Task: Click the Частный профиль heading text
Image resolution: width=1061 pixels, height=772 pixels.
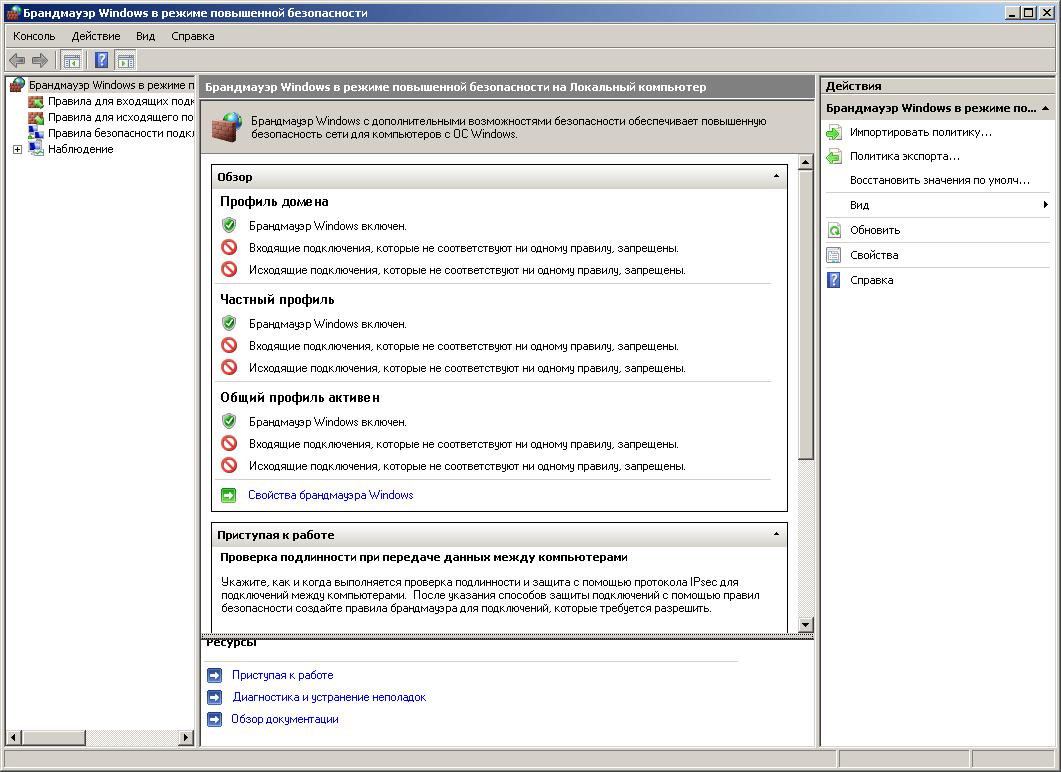Action: [x=277, y=300]
